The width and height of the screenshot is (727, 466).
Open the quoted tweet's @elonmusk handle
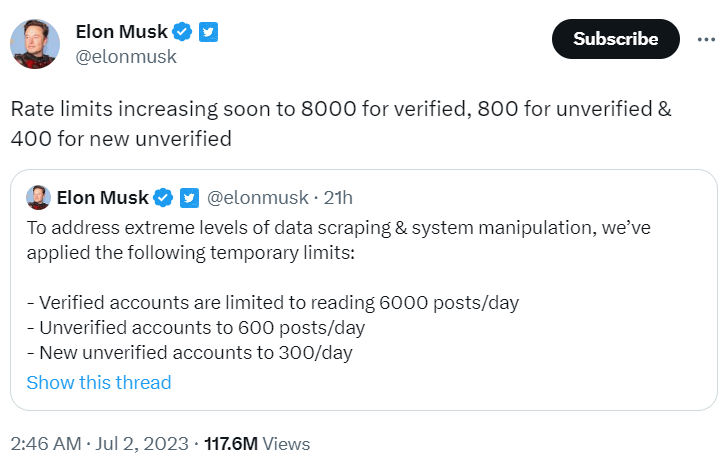[x=258, y=198]
